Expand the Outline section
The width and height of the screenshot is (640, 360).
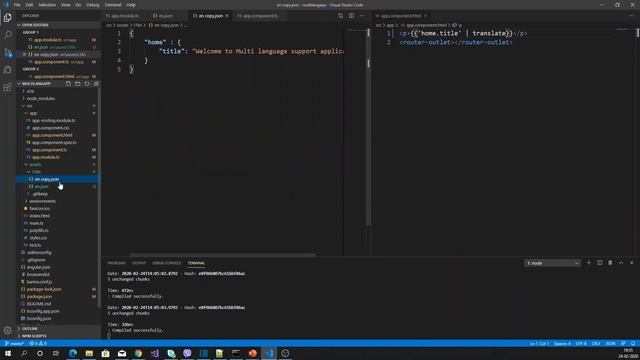coord(29,329)
